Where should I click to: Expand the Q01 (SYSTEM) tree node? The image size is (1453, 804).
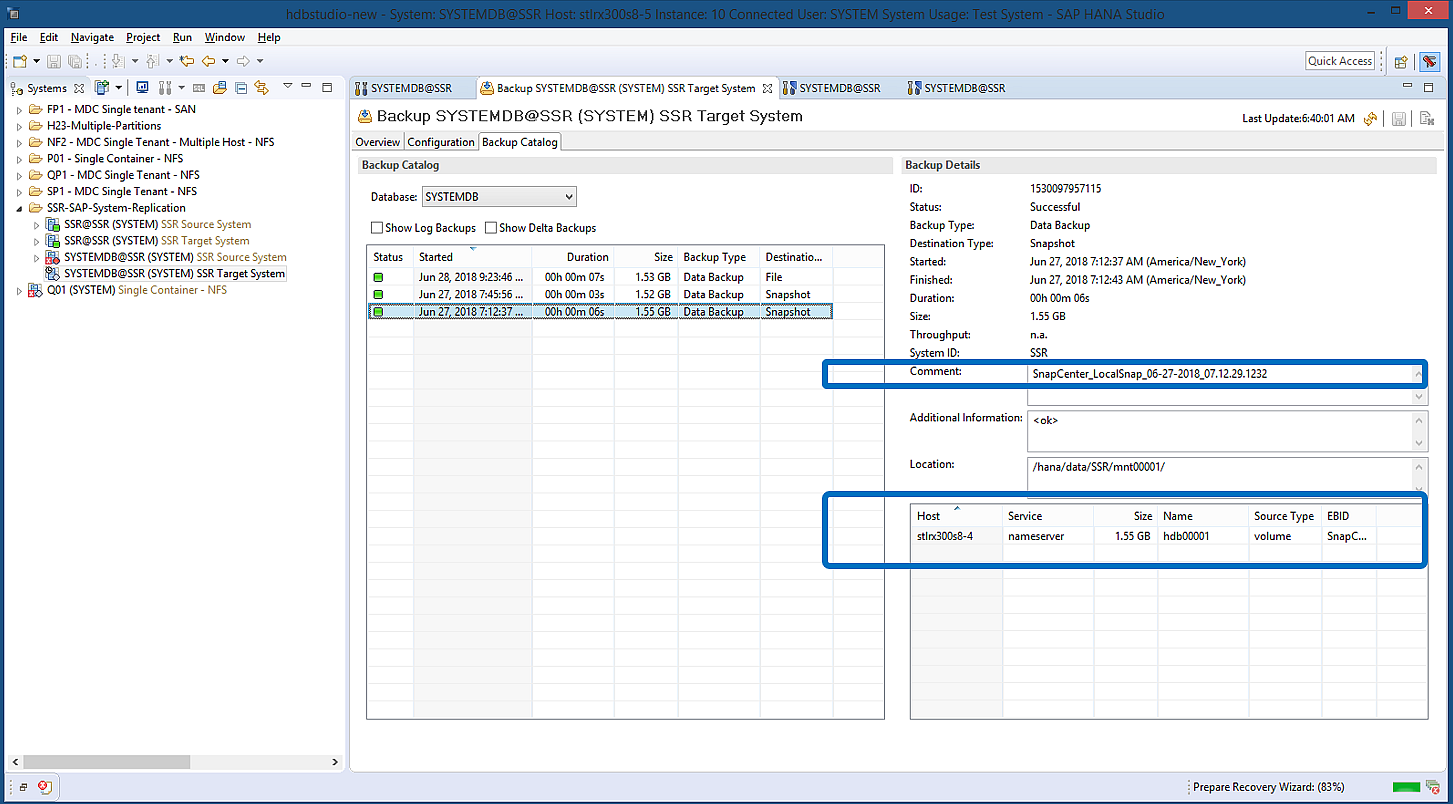(19, 291)
